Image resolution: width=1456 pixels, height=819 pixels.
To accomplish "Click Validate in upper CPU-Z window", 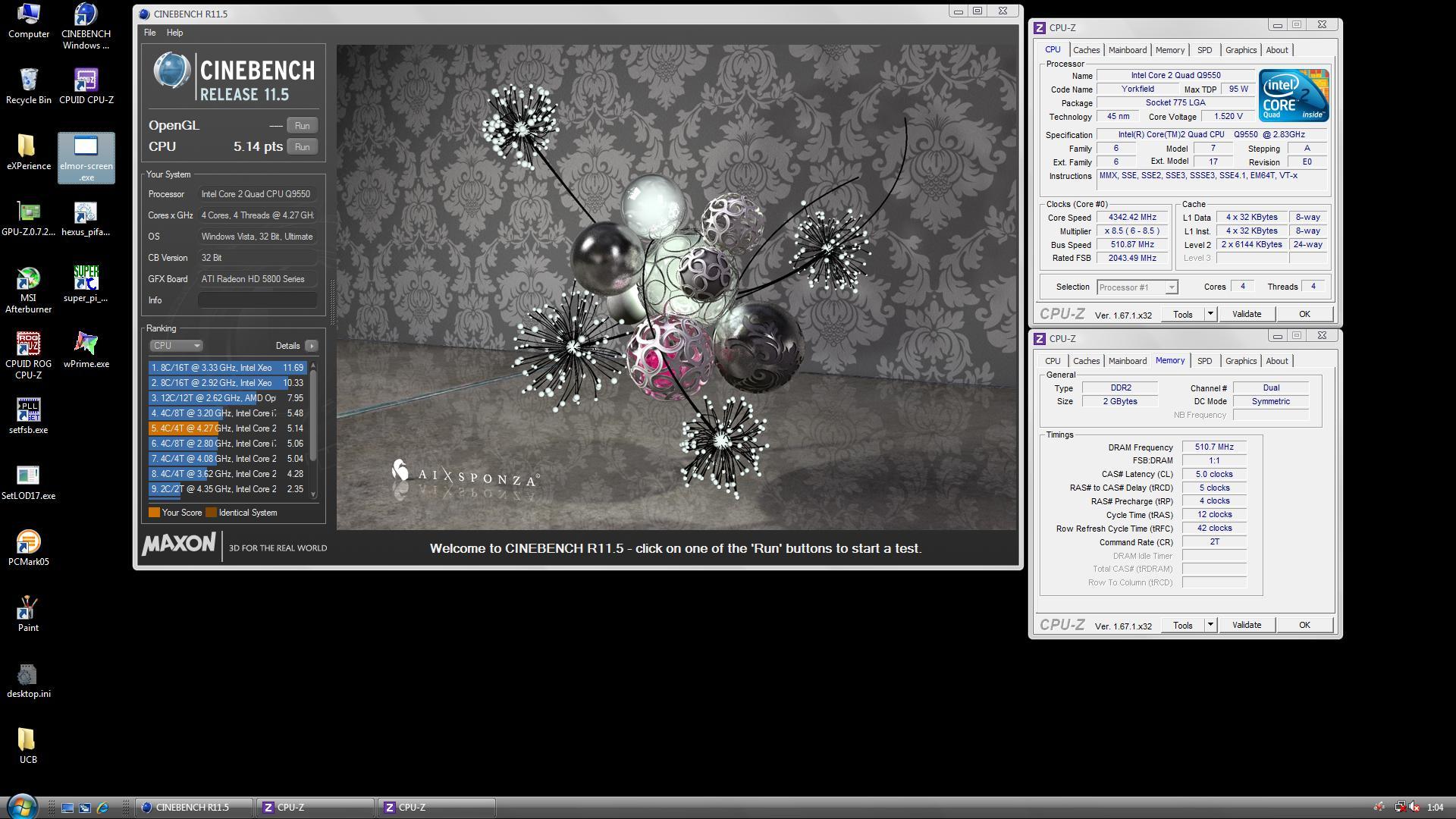I will (x=1246, y=314).
